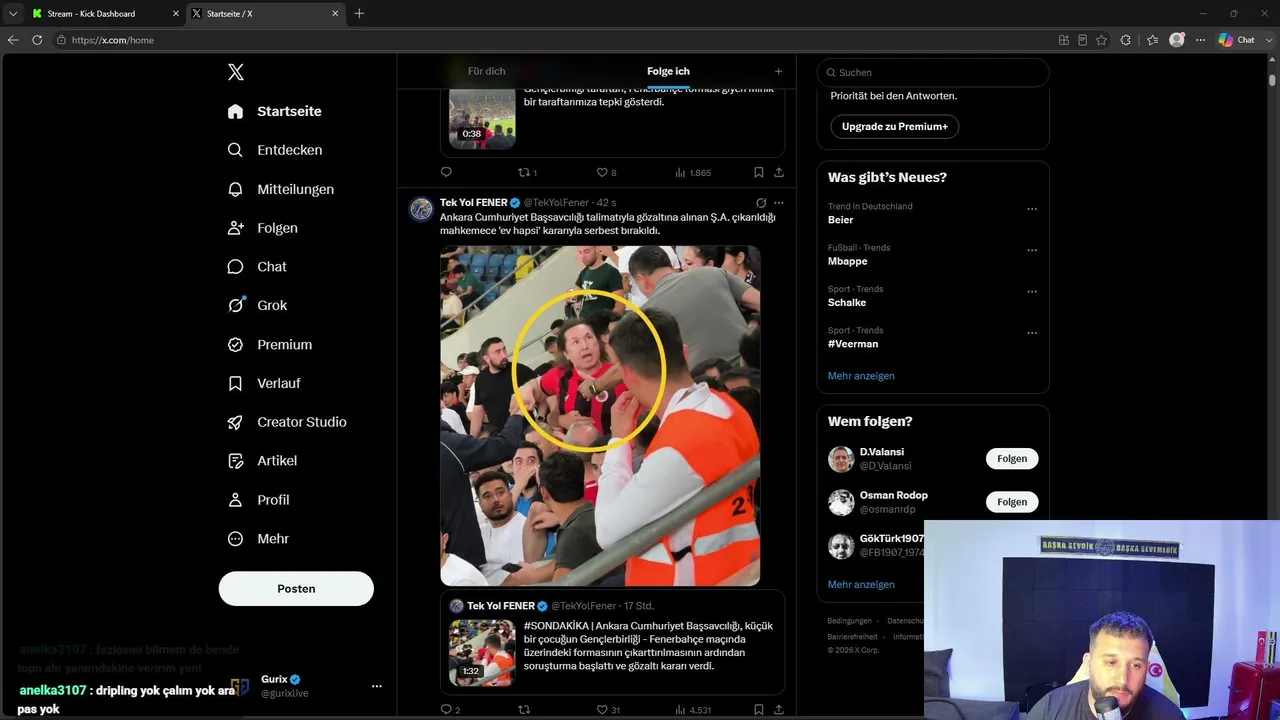
Task: Click the Posten button
Action: point(296,589)
